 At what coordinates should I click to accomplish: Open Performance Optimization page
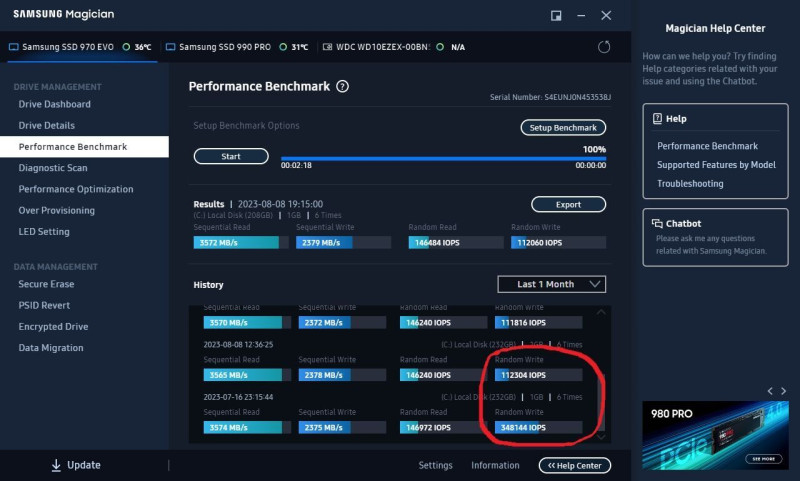point(76,189)
